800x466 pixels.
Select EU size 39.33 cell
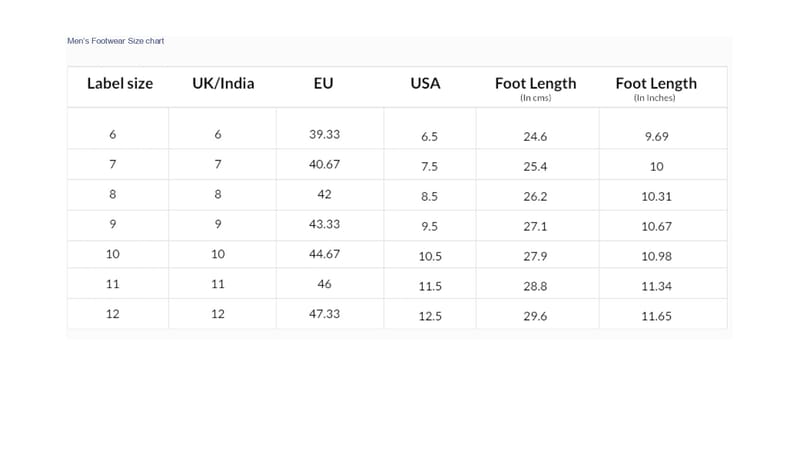[x=324, y=134]
